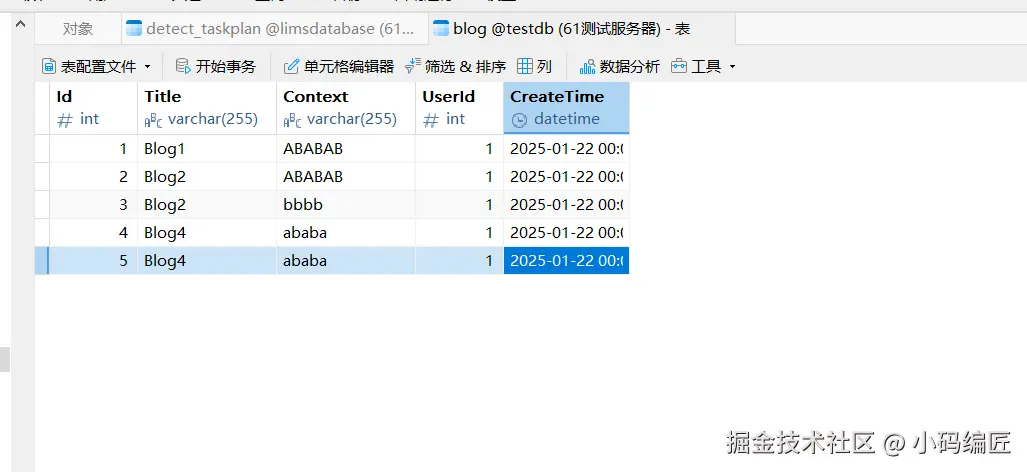Select the row selector for row 5
The image size is (1027, 472).
(42, 261)
